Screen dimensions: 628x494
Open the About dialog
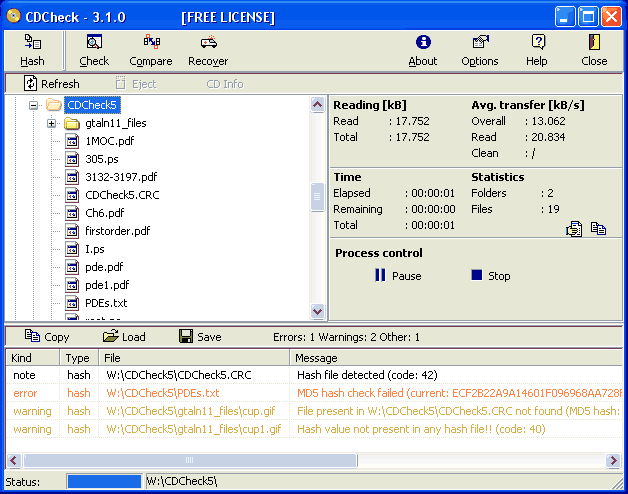point(422,50)
